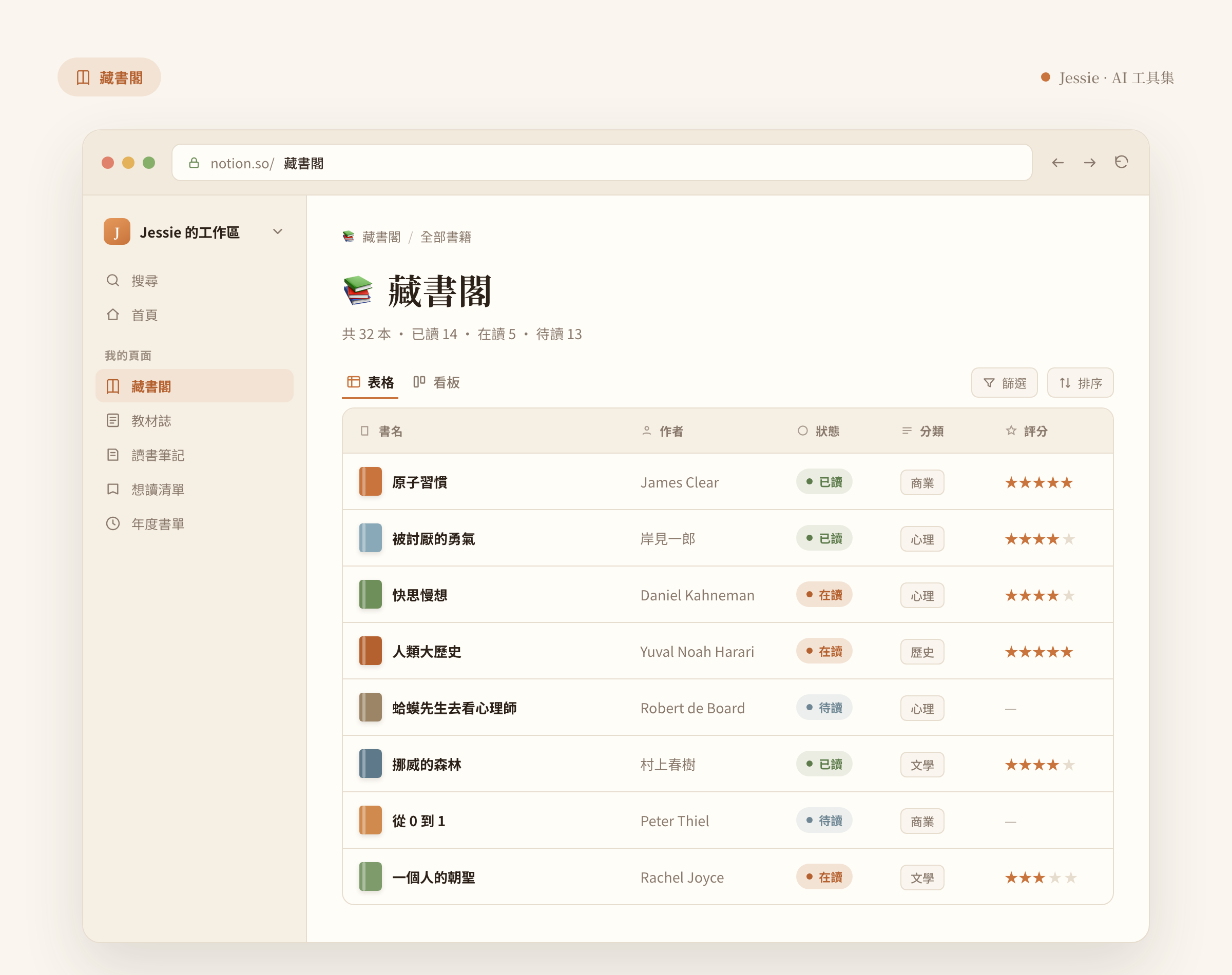Click 已讀 status of 原子習慣

824,482
